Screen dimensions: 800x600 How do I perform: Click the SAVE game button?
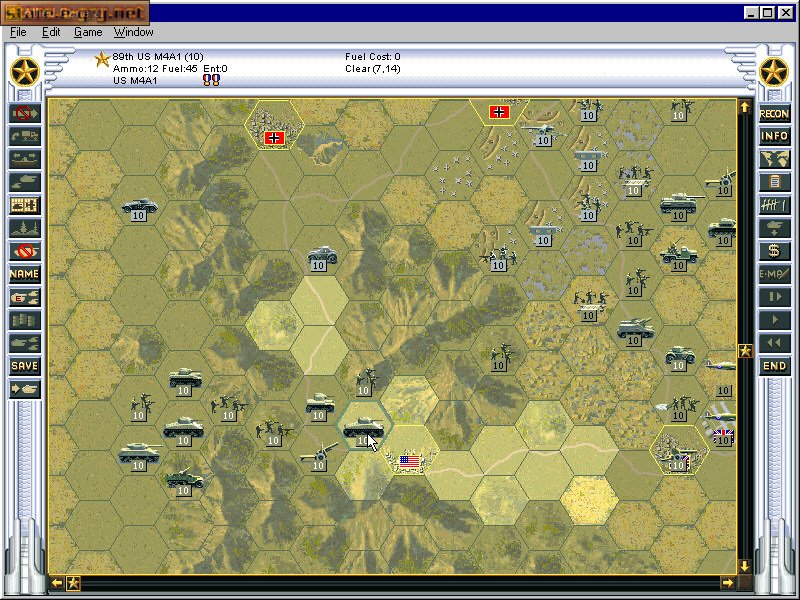[x=24, y=366]
